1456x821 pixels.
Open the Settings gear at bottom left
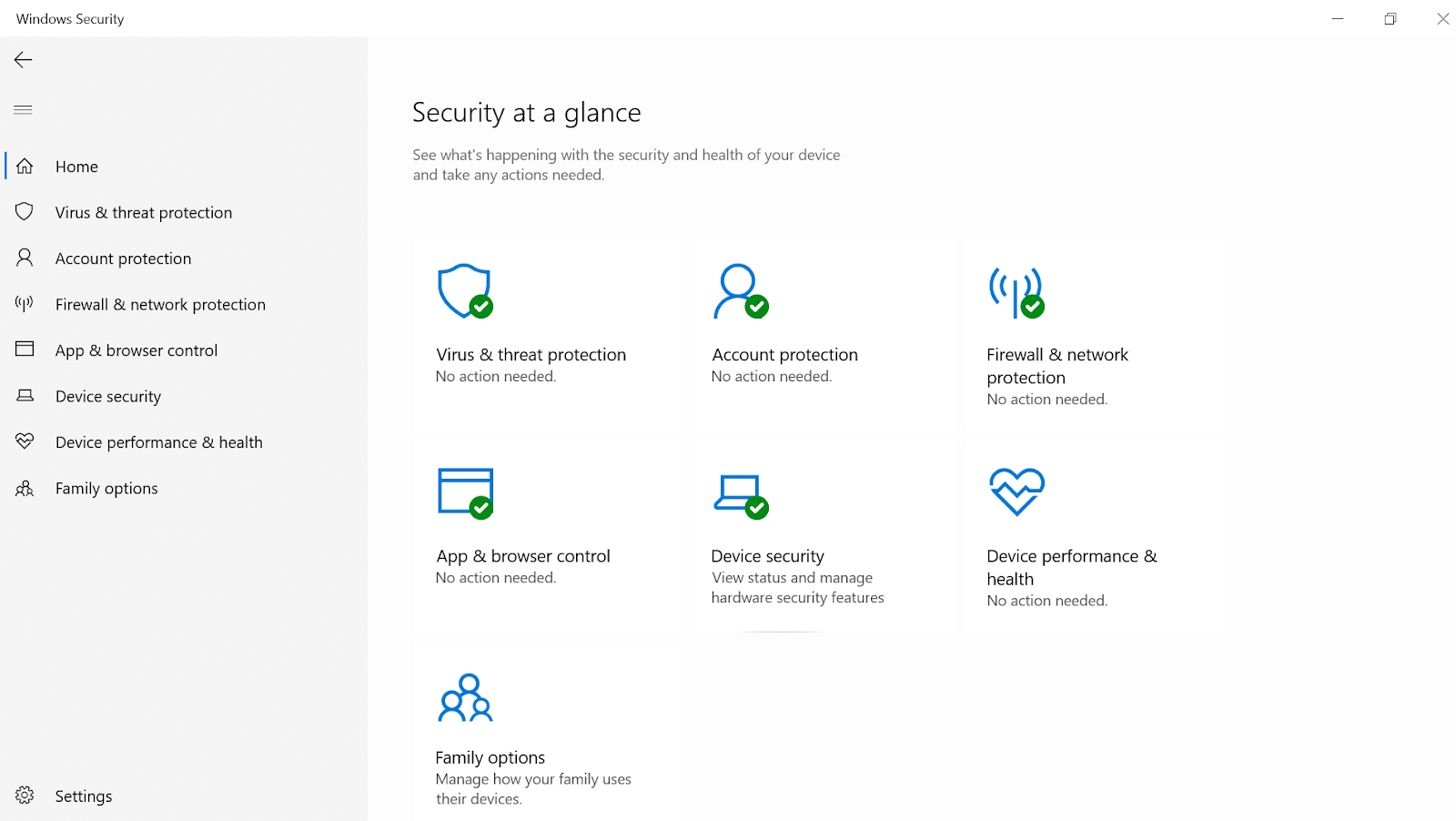click(x=25, y=795)
